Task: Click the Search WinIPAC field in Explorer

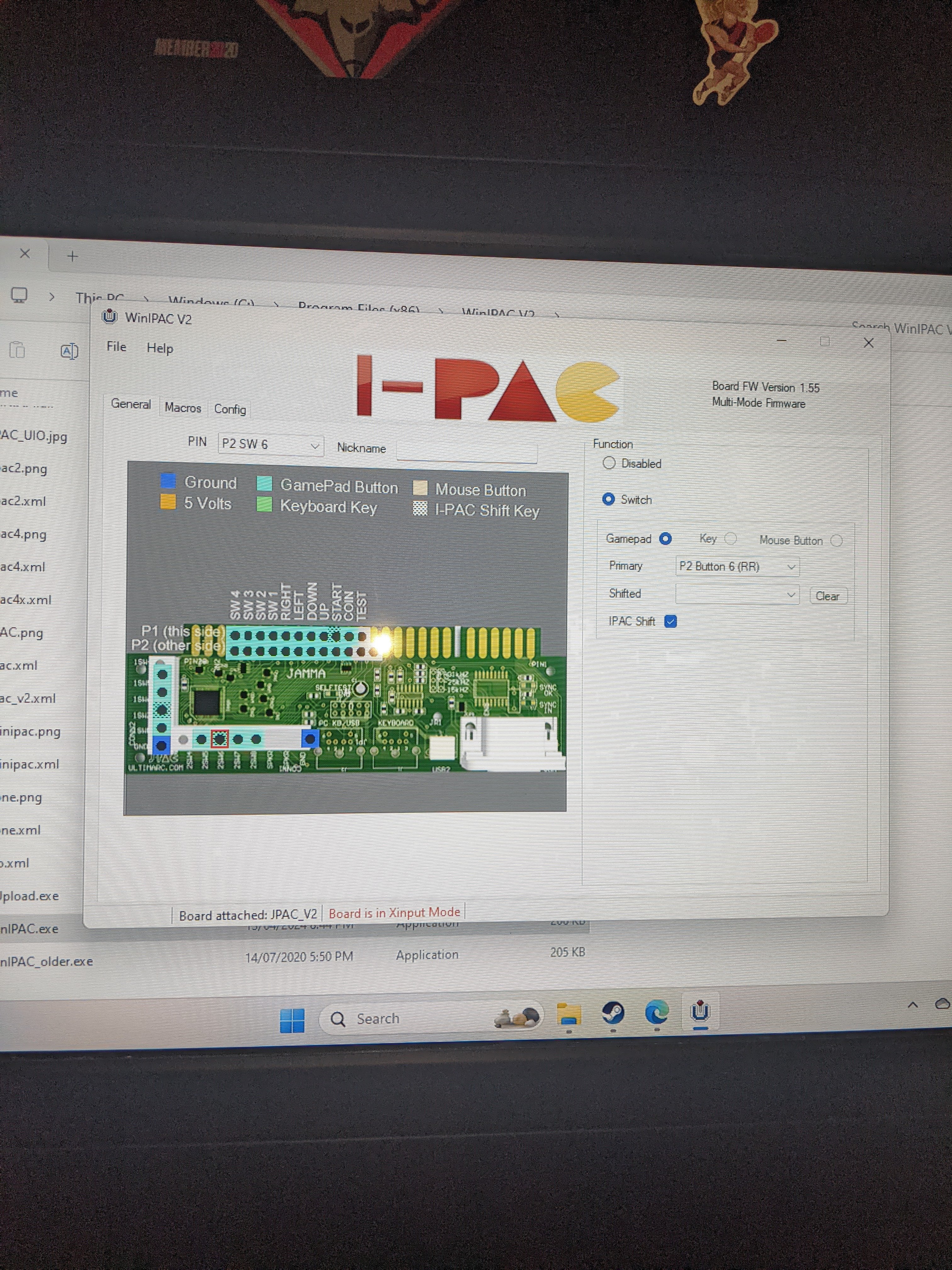Action: tap(901, 328)
